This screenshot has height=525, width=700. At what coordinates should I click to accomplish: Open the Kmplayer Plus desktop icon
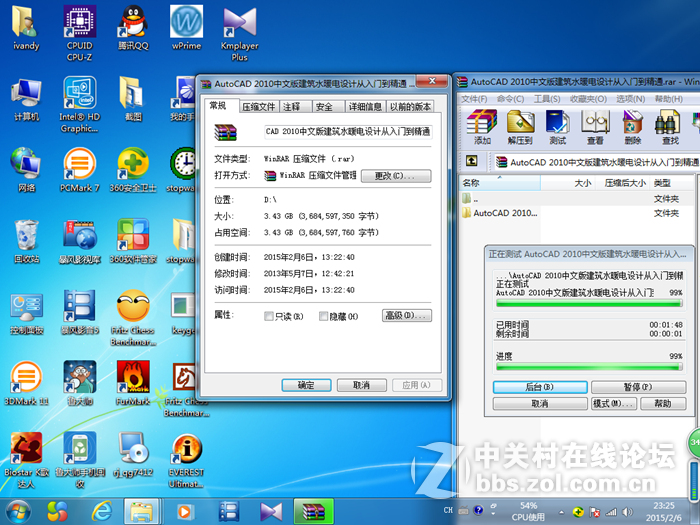tap(240, 33)
